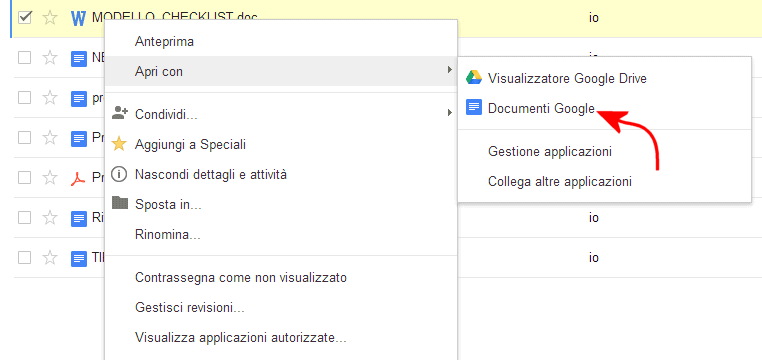Screen dimensions: 762x360
Task: Click Docs icon of row starting 'NE'
Action: 79,59
